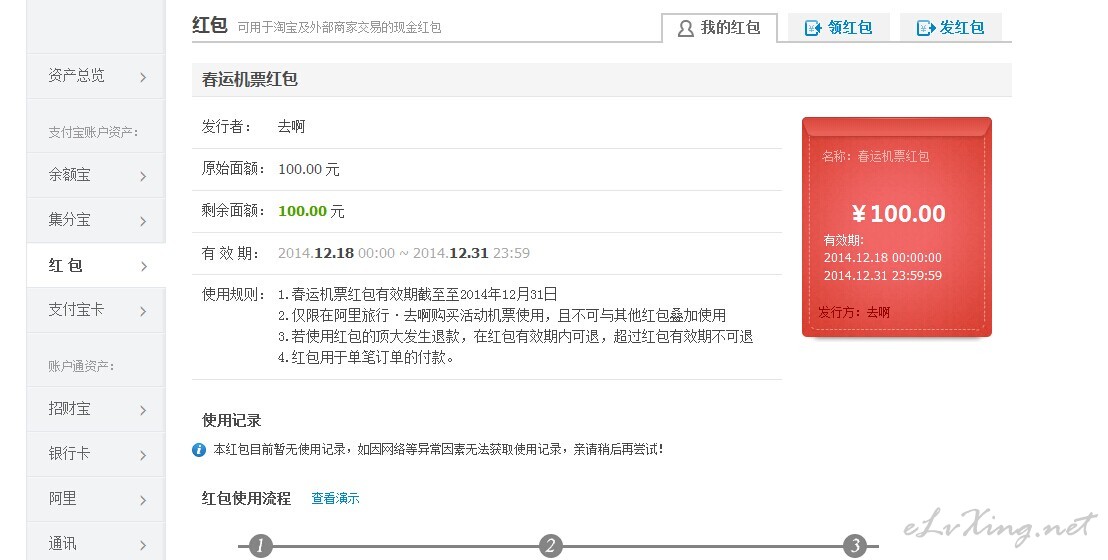1108x560 pixels.
Task: Select step 3 circle in usage flow
Action: click(854, 546)
